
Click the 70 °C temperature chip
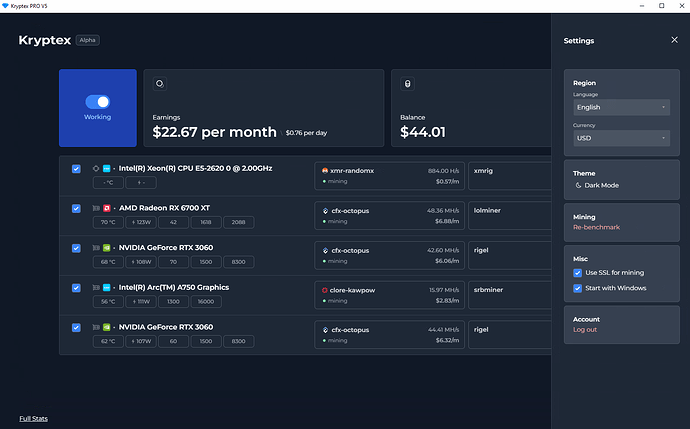click(x=108, y=222)
